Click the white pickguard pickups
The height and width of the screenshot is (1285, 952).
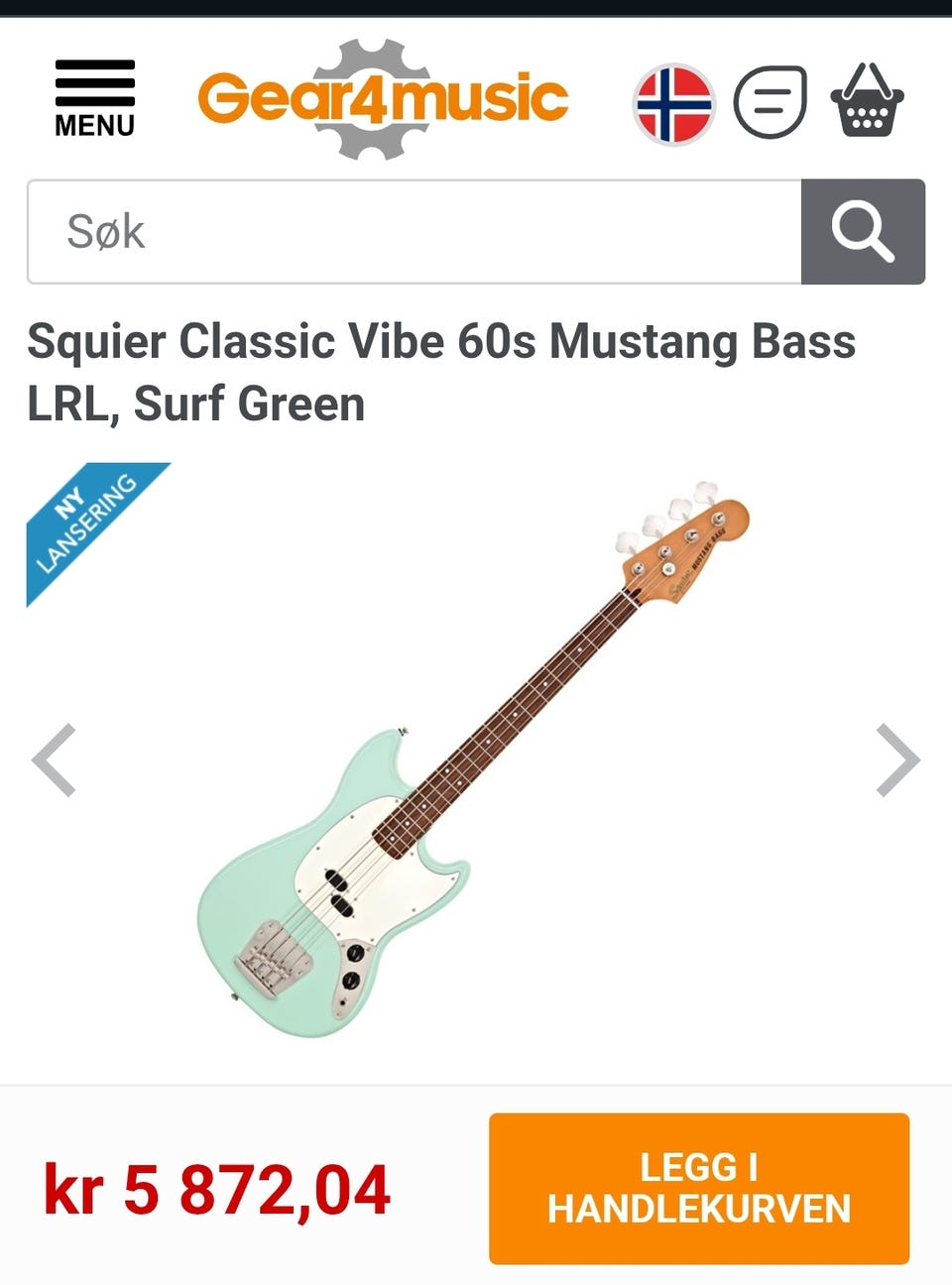(340, 891)
